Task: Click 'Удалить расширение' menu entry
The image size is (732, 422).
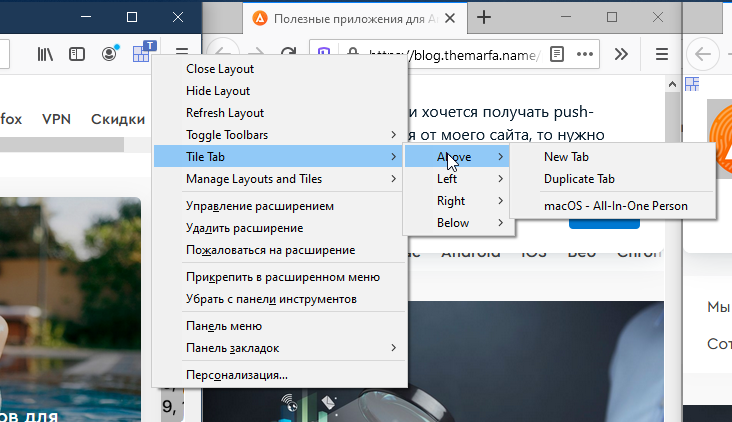Action: pos(245,228)
